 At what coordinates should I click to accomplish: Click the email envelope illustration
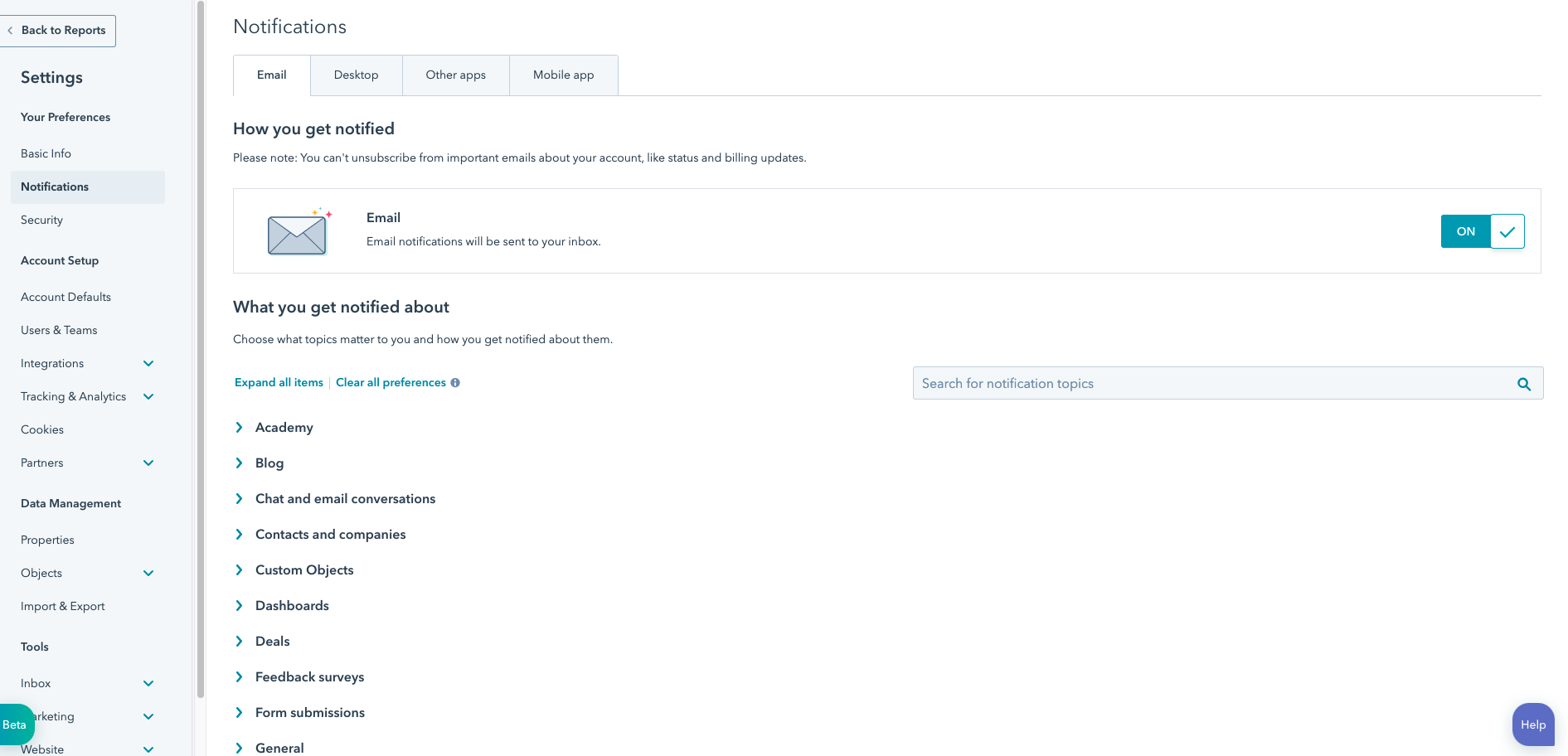tap(297, 232)
